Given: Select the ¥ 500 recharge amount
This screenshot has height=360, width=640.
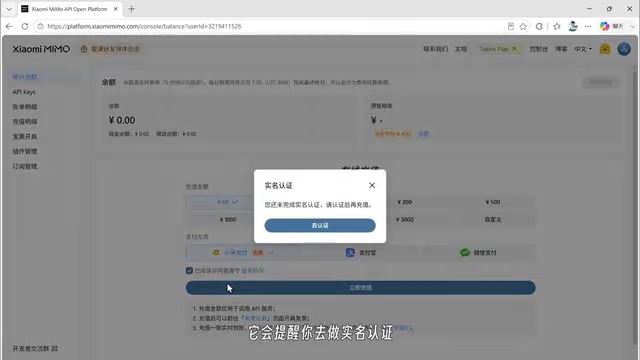Looking at the screenshot, I should 493,202.
